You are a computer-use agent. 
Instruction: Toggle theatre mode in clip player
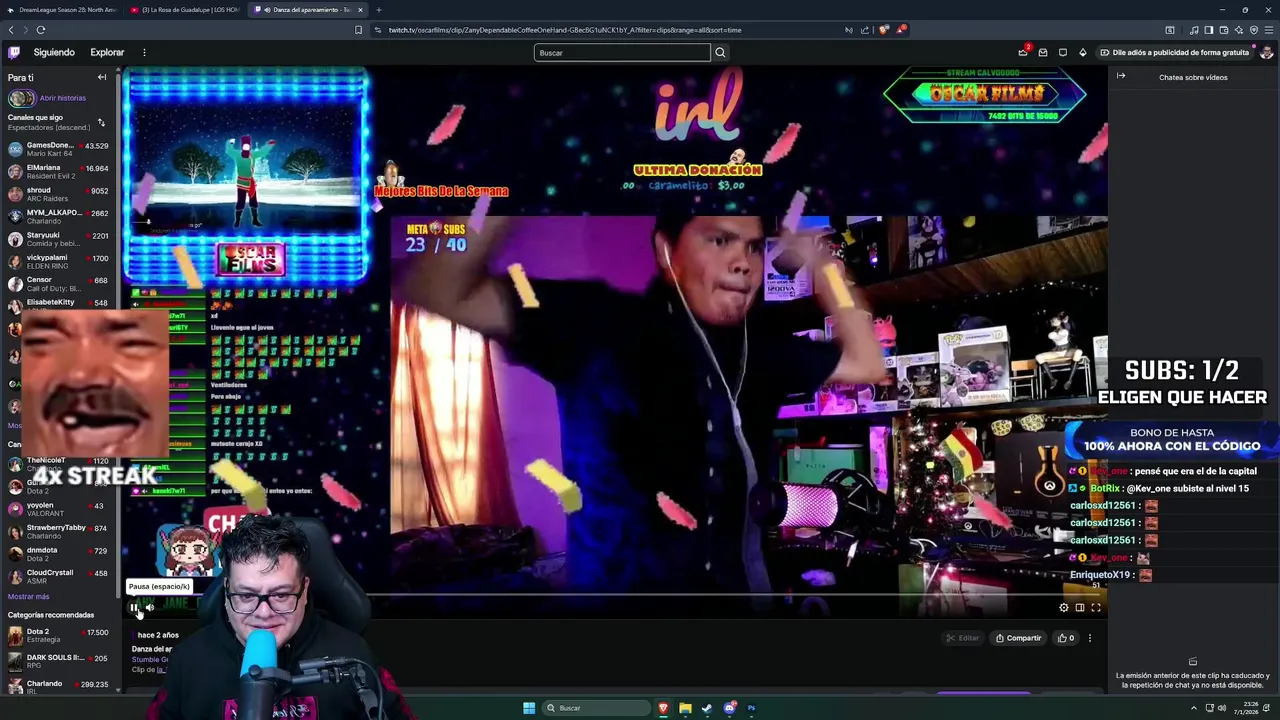click(x=1080, y=608)
